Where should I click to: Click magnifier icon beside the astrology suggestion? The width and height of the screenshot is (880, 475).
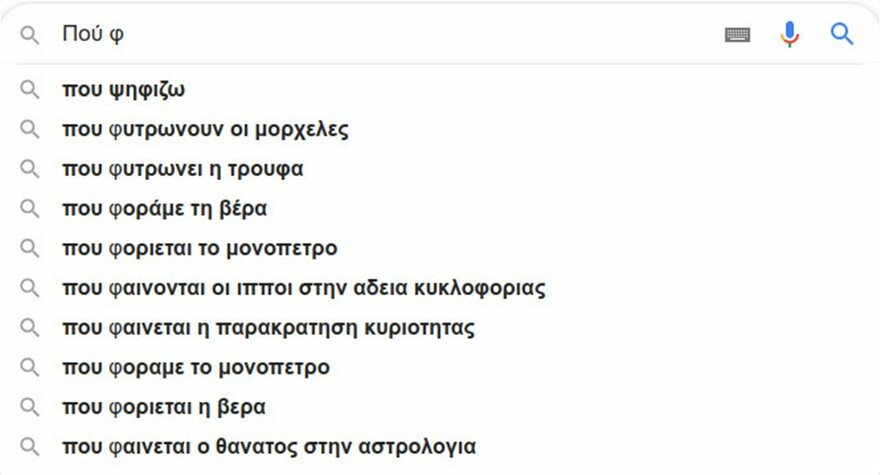30,447
